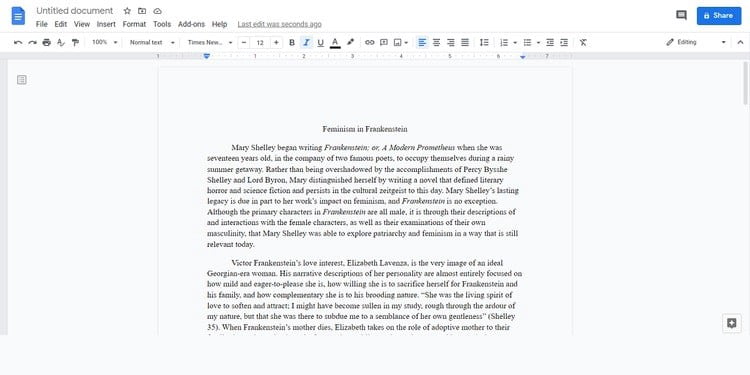The image size is (750, 375).
Task: Toggle bold formatting
Action: pos(292,43)
